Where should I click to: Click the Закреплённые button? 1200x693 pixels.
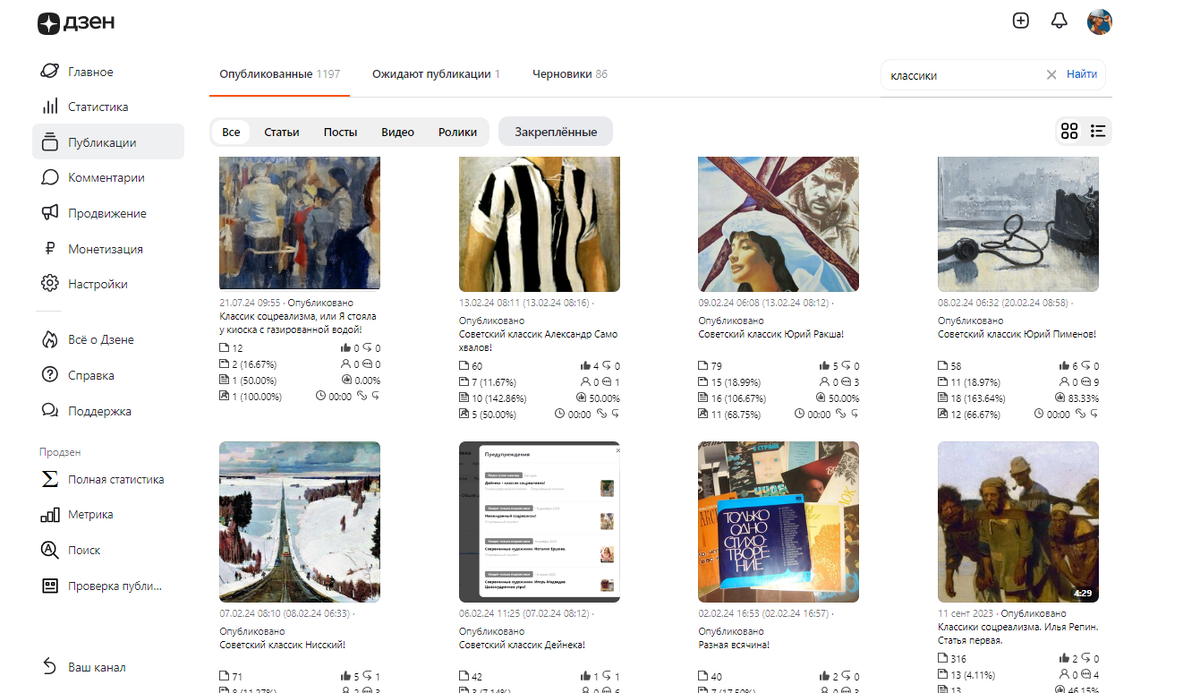(x=556, y=132)
